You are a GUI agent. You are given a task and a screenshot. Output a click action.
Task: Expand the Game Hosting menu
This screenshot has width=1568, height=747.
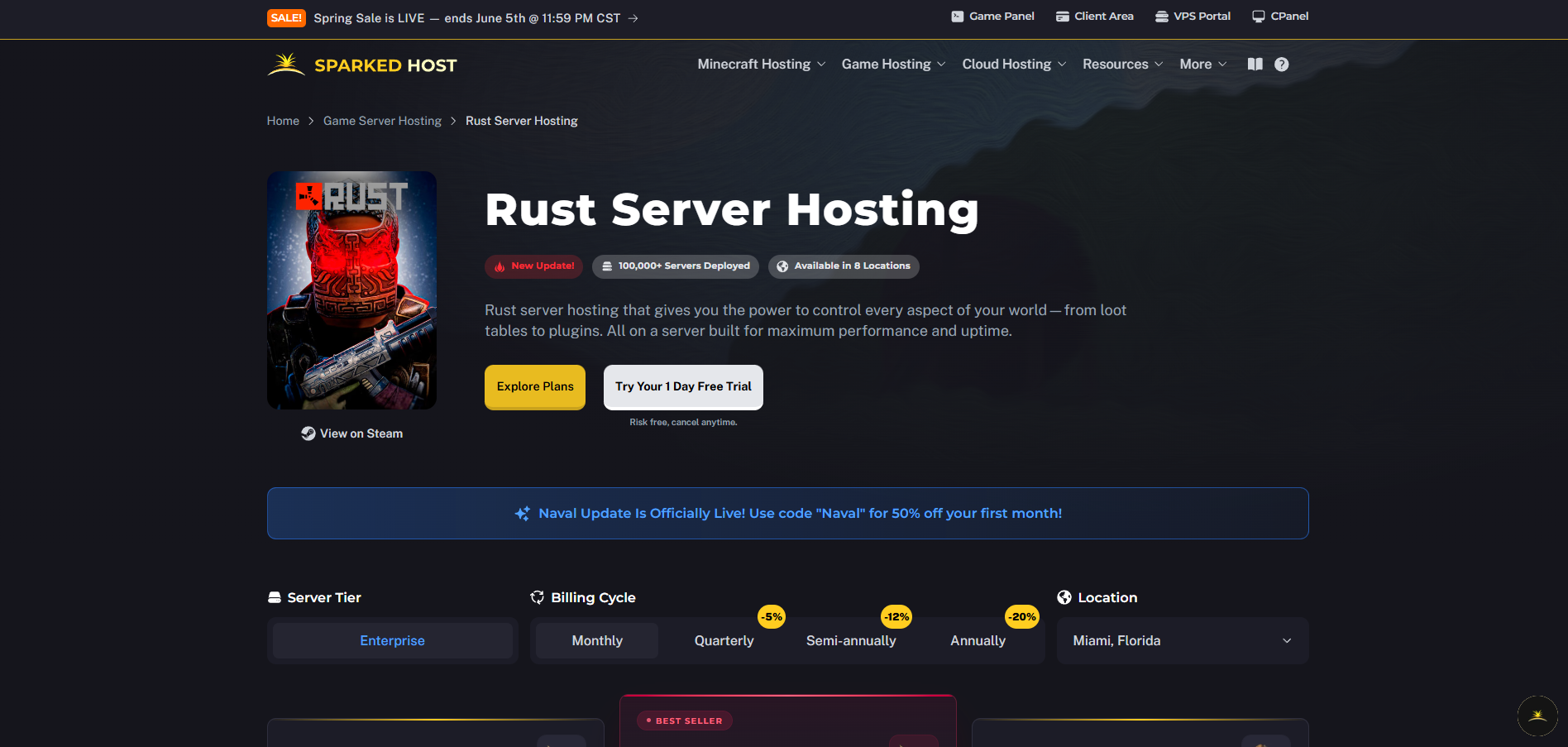tap(894, 65)
